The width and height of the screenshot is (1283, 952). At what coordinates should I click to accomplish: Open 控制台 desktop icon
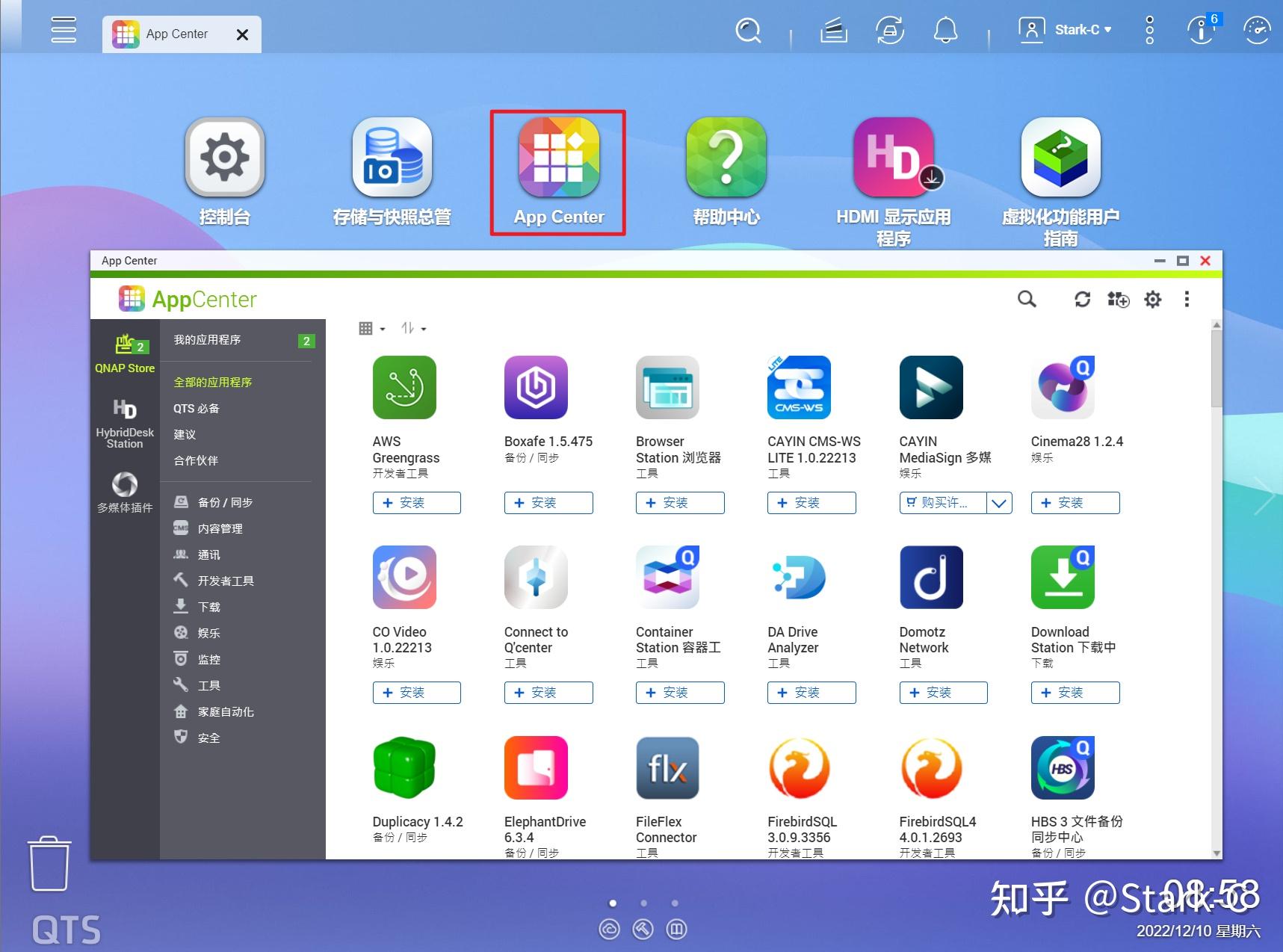[x=224, y=172]
